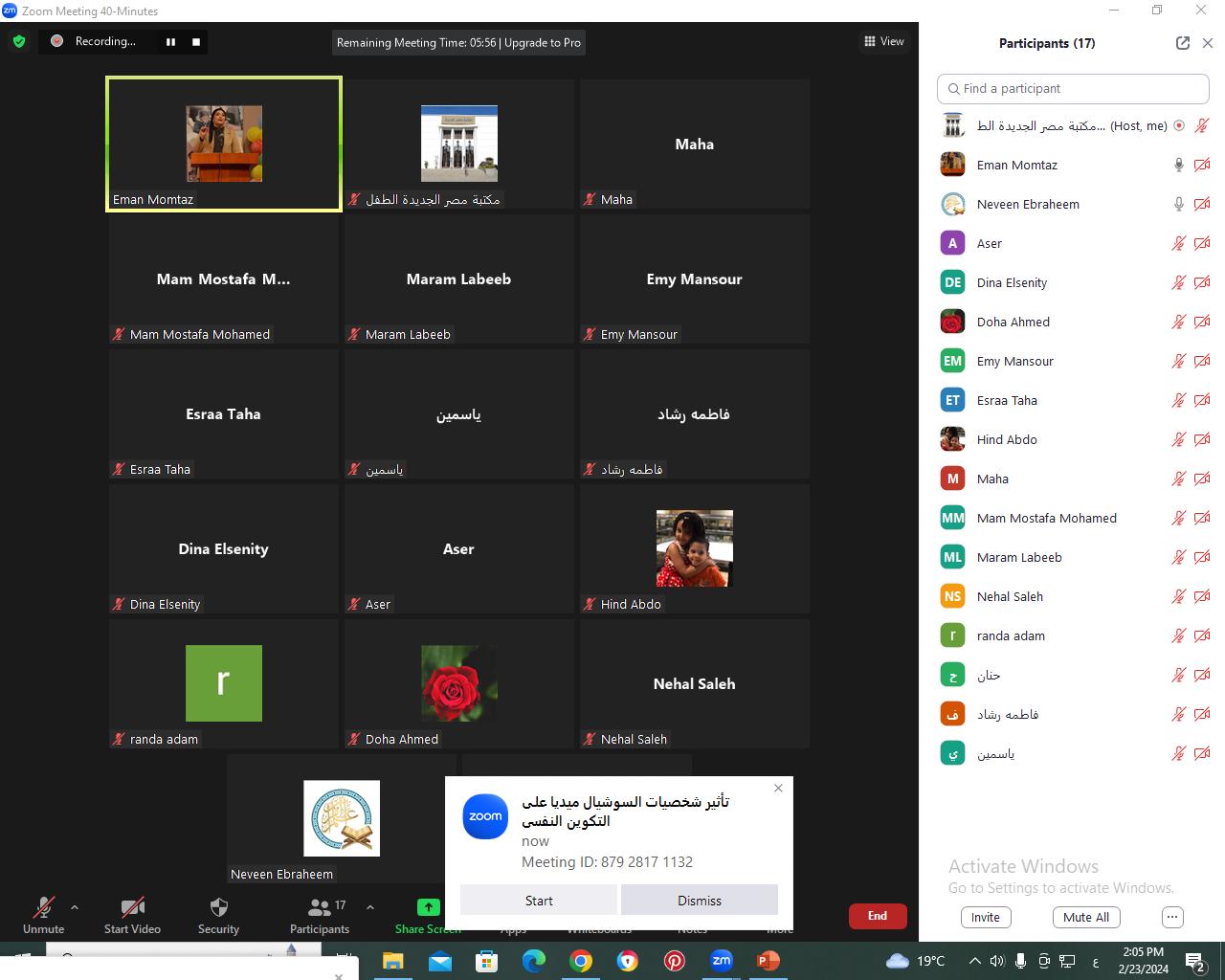Click Maram Labeeb's video-off camera icon
Screen dimensions: 1225x980
pyautogui.click(x=1202, y=557)
